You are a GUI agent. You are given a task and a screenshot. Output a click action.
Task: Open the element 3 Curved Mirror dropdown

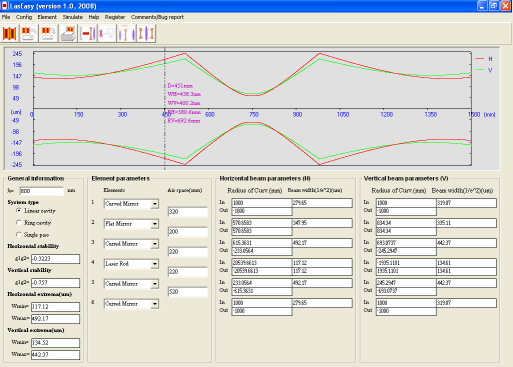tap(154, 244)
